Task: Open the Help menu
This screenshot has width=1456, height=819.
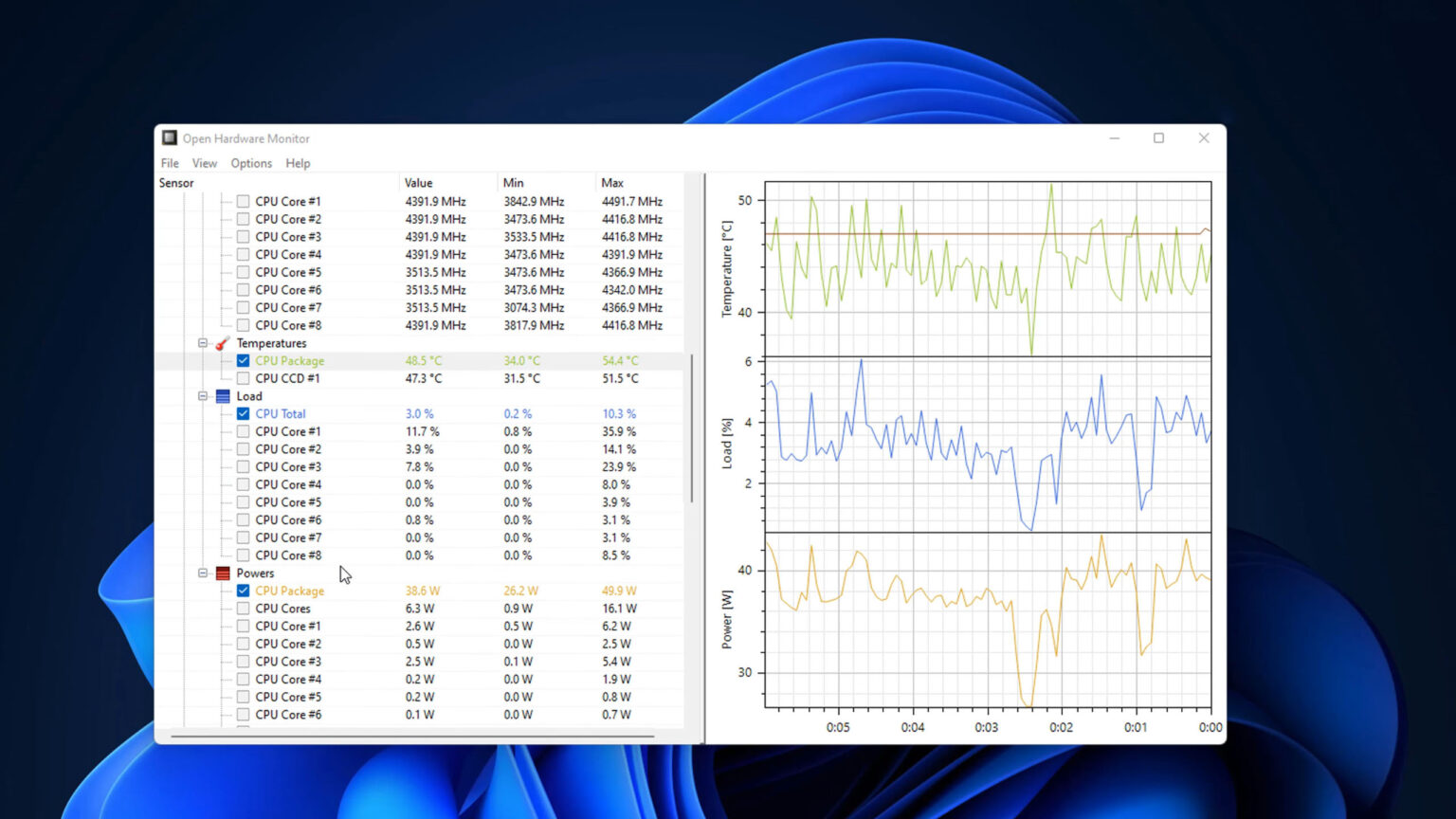Action: [x=298, y=163]
